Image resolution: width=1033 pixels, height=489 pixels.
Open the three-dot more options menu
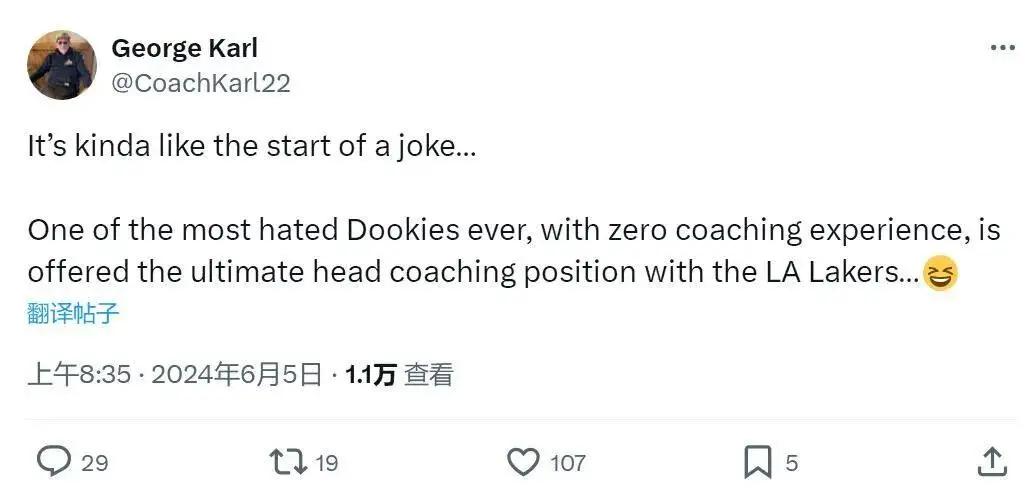(1003, 47)
